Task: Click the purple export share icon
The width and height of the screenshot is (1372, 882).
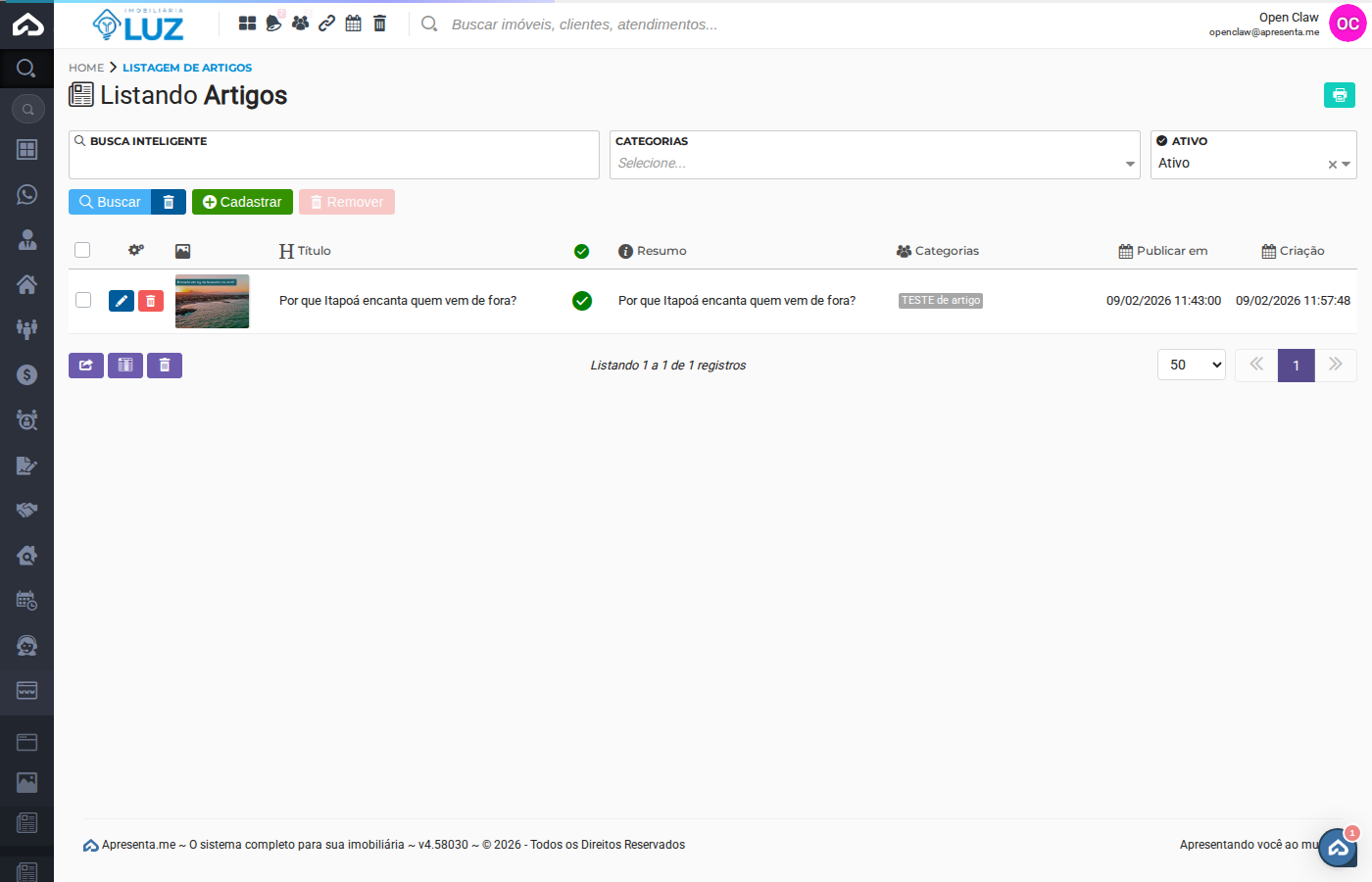Action: click(x=86, y=366)
